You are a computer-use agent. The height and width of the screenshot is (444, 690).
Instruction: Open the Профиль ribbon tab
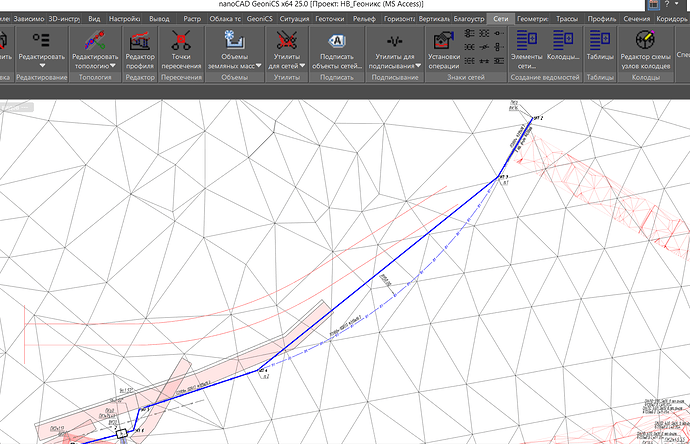coord(609,19)
